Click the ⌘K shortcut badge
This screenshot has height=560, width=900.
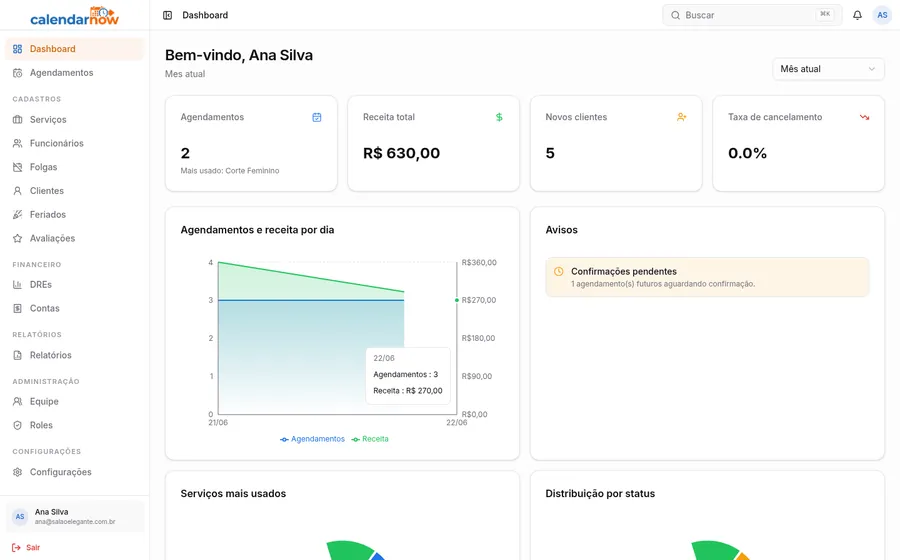825,14
